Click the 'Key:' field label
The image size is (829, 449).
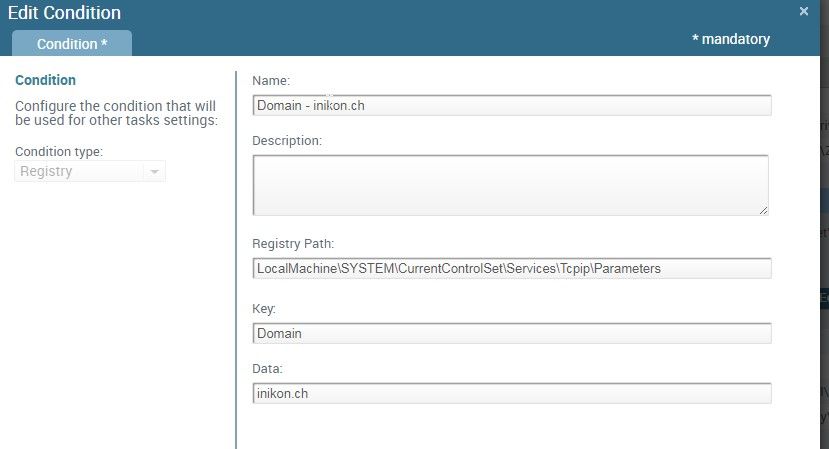[x=265, y=310]
